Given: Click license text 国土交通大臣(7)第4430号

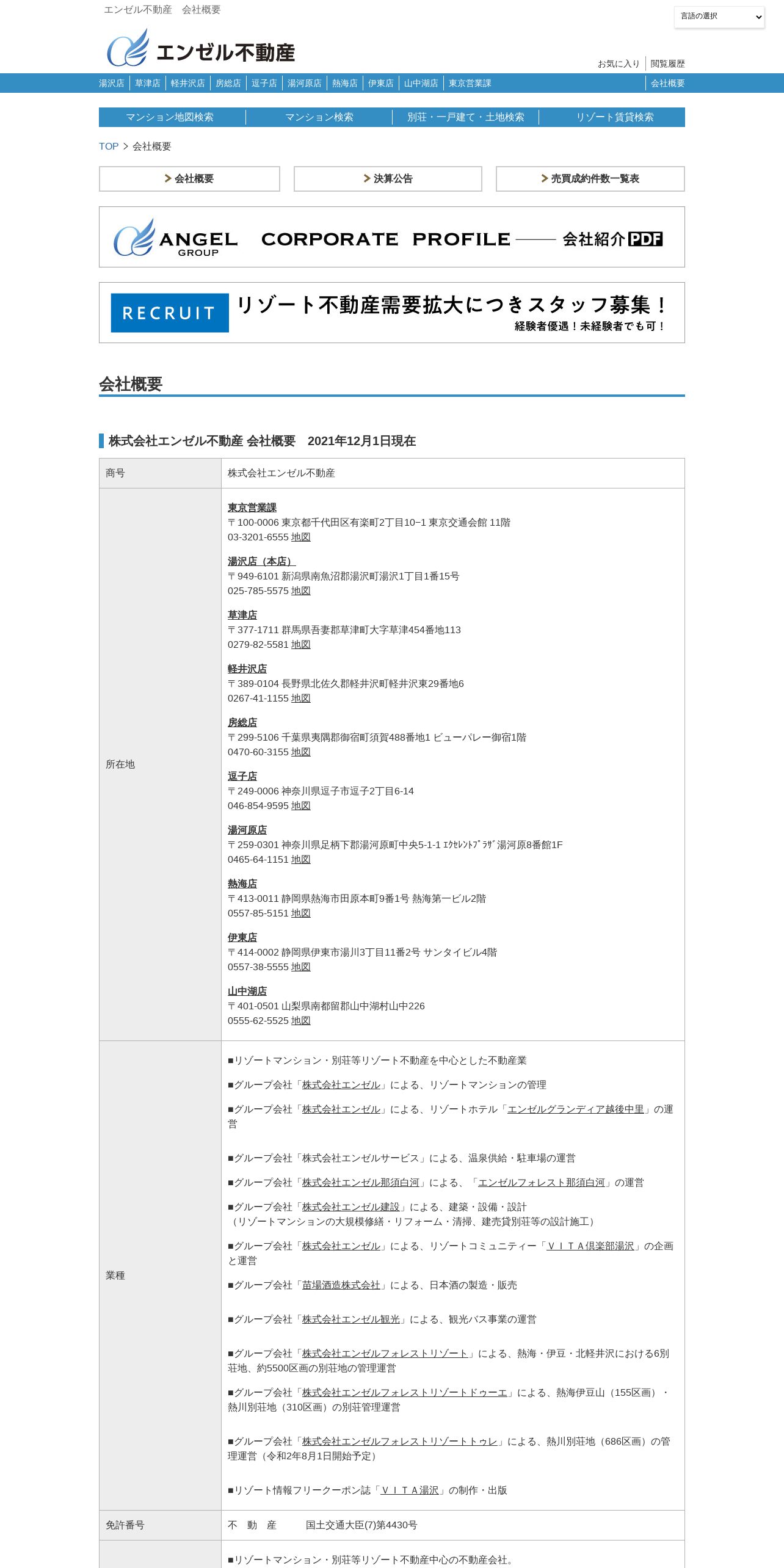Looking at the screenshot, I should [361, 1525].
